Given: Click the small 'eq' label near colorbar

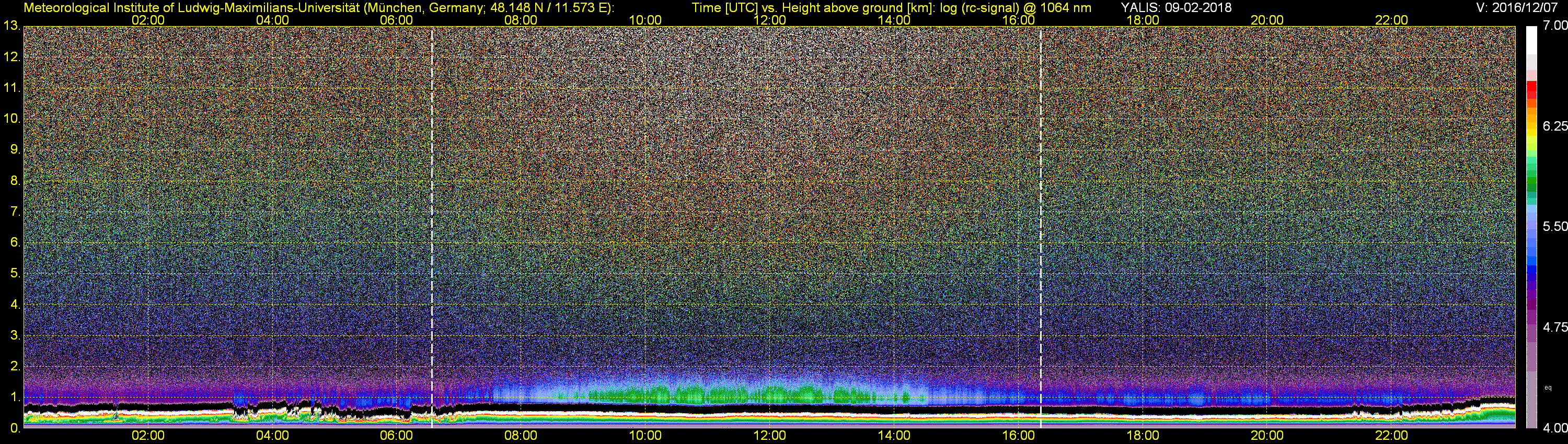Looking at the screenshot, I should click(x=1548, y=388).
